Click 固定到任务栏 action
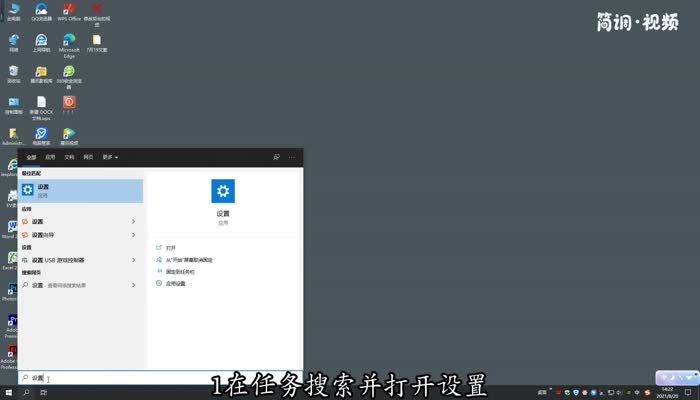Viewport: 700px width, 400px height. (x=180, y=271)
